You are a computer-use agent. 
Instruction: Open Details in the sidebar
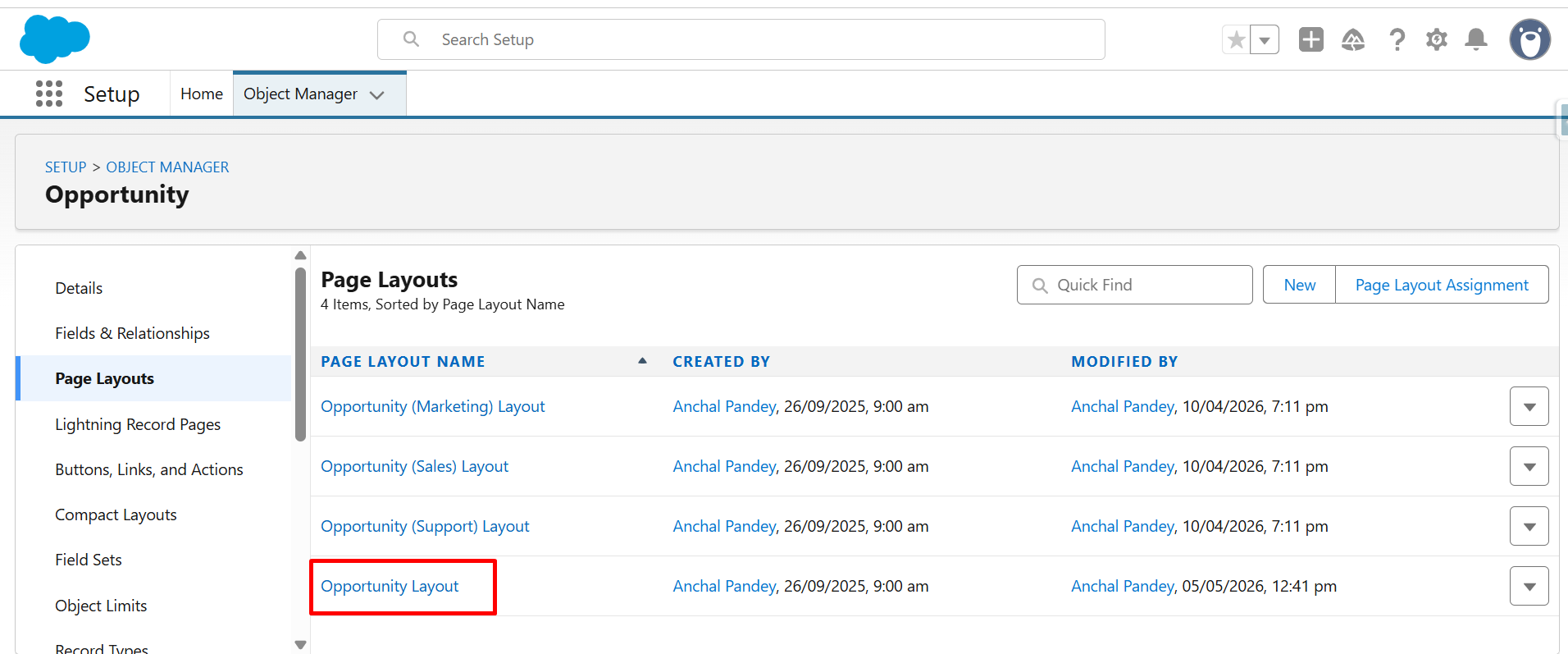[x=79, y=288]
